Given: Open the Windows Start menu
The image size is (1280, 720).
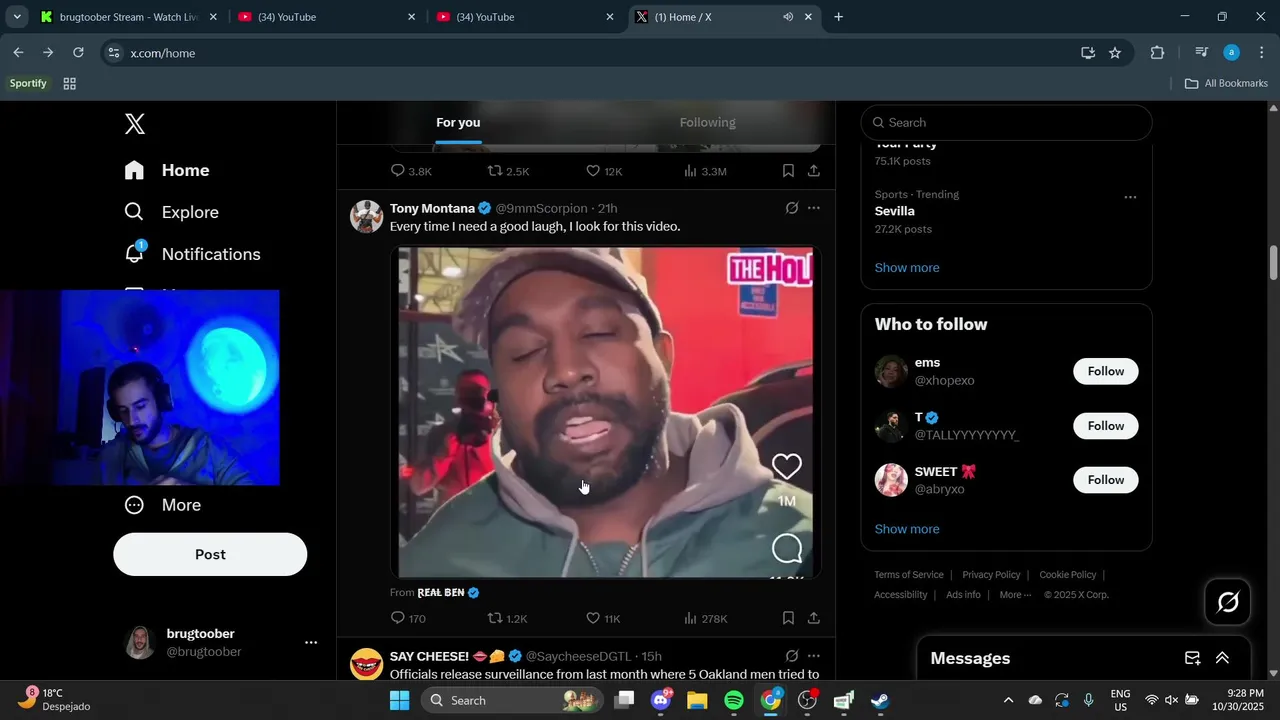Looking at the screenshot, I should point(400,700).
